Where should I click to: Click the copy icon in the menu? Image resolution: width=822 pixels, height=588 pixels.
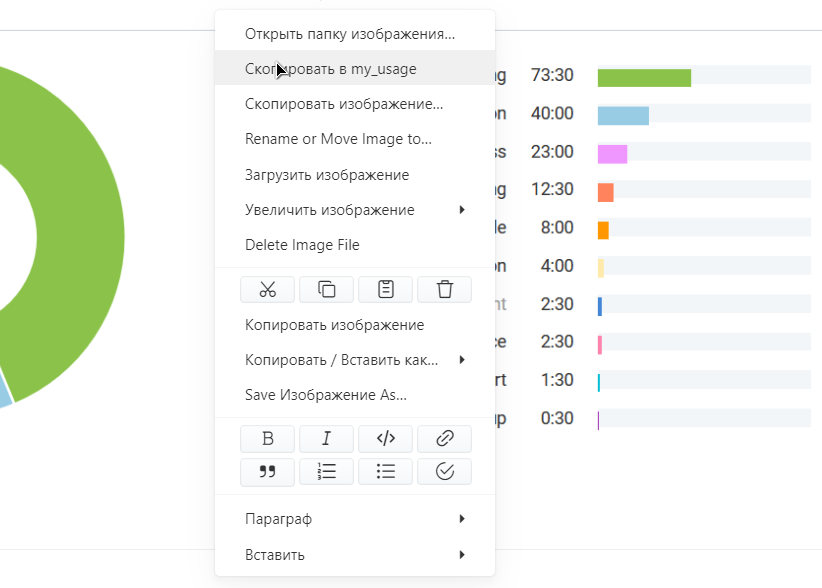[326, 290]
